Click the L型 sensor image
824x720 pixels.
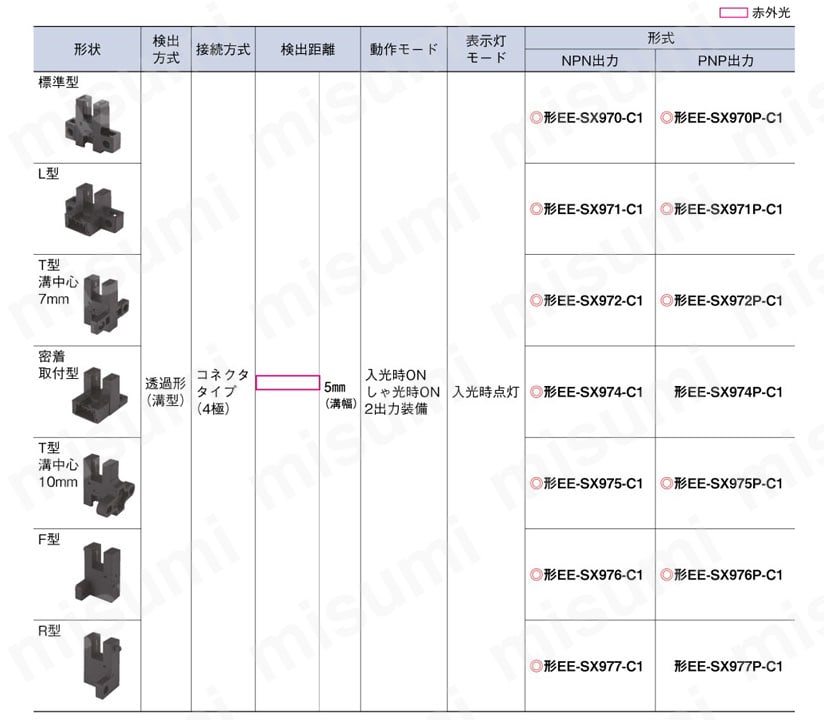(x=94, y=211)
